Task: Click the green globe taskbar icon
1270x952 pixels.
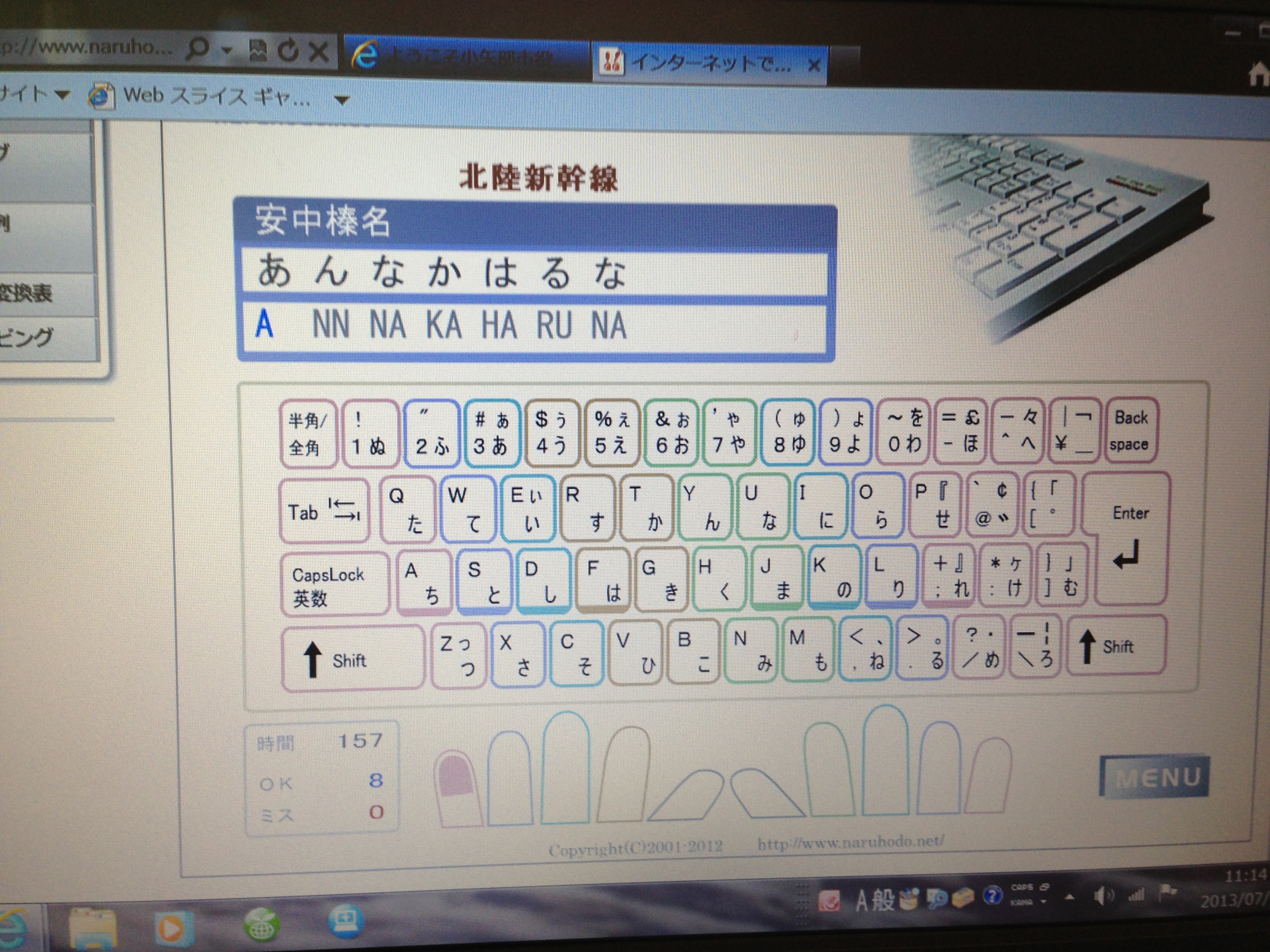Action: pos(261,924)
